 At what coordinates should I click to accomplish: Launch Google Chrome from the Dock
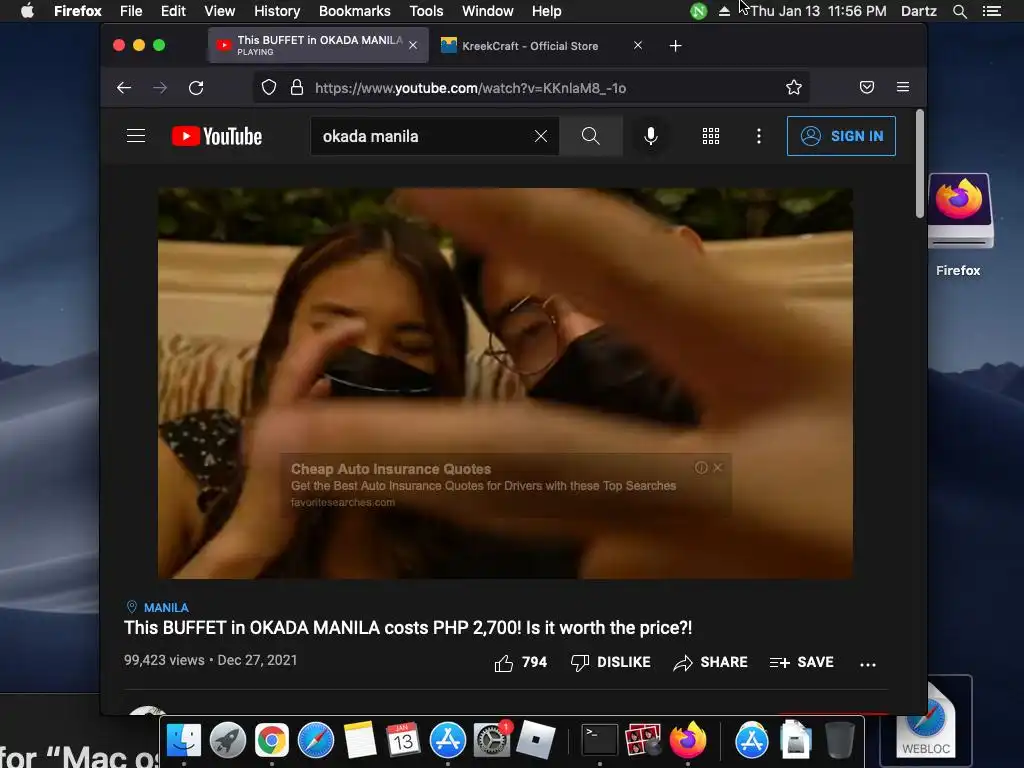click(x=272, y=740)
